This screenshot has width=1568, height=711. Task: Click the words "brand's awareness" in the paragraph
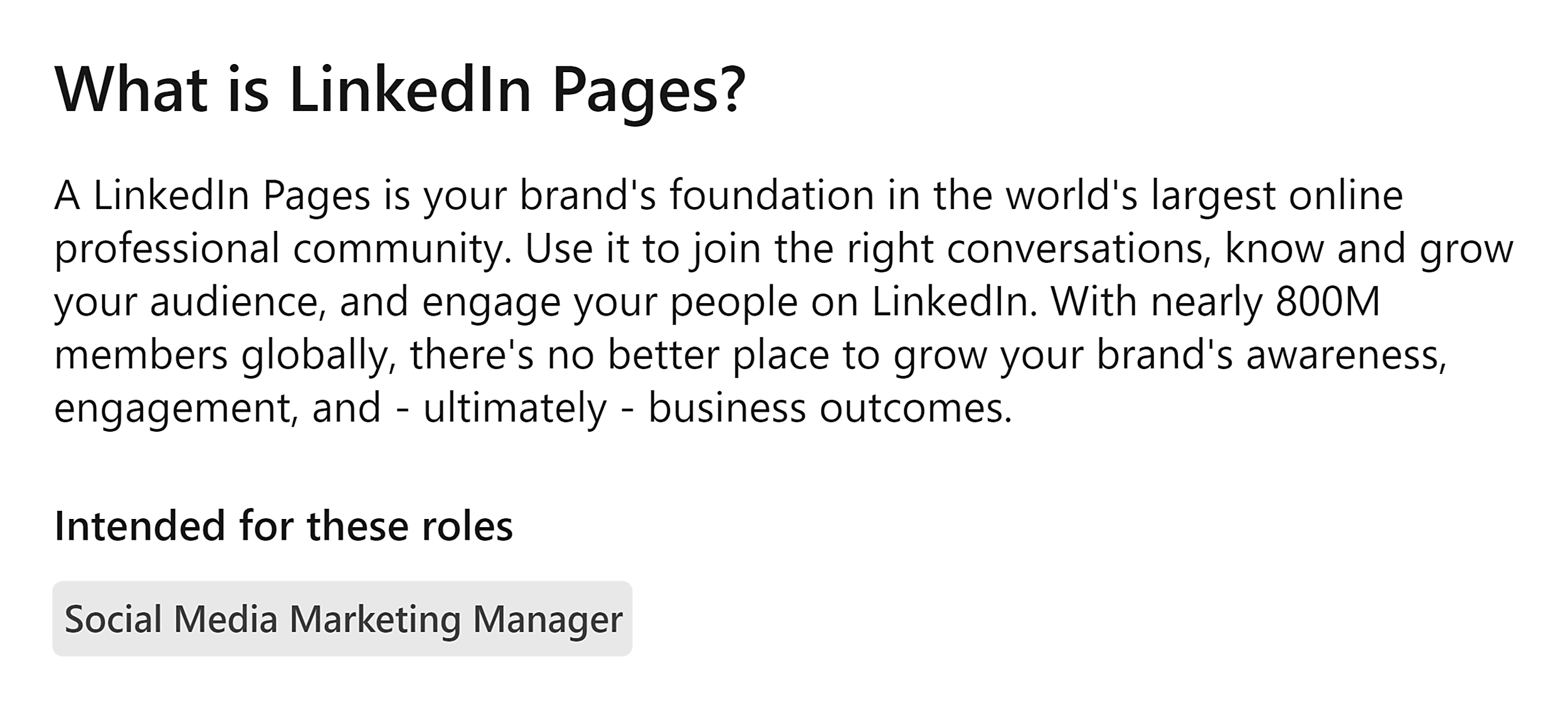point(1270,355)
